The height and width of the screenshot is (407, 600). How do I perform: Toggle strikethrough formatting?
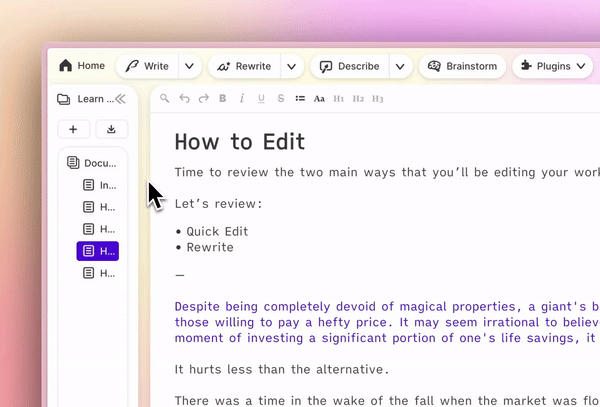281,99
